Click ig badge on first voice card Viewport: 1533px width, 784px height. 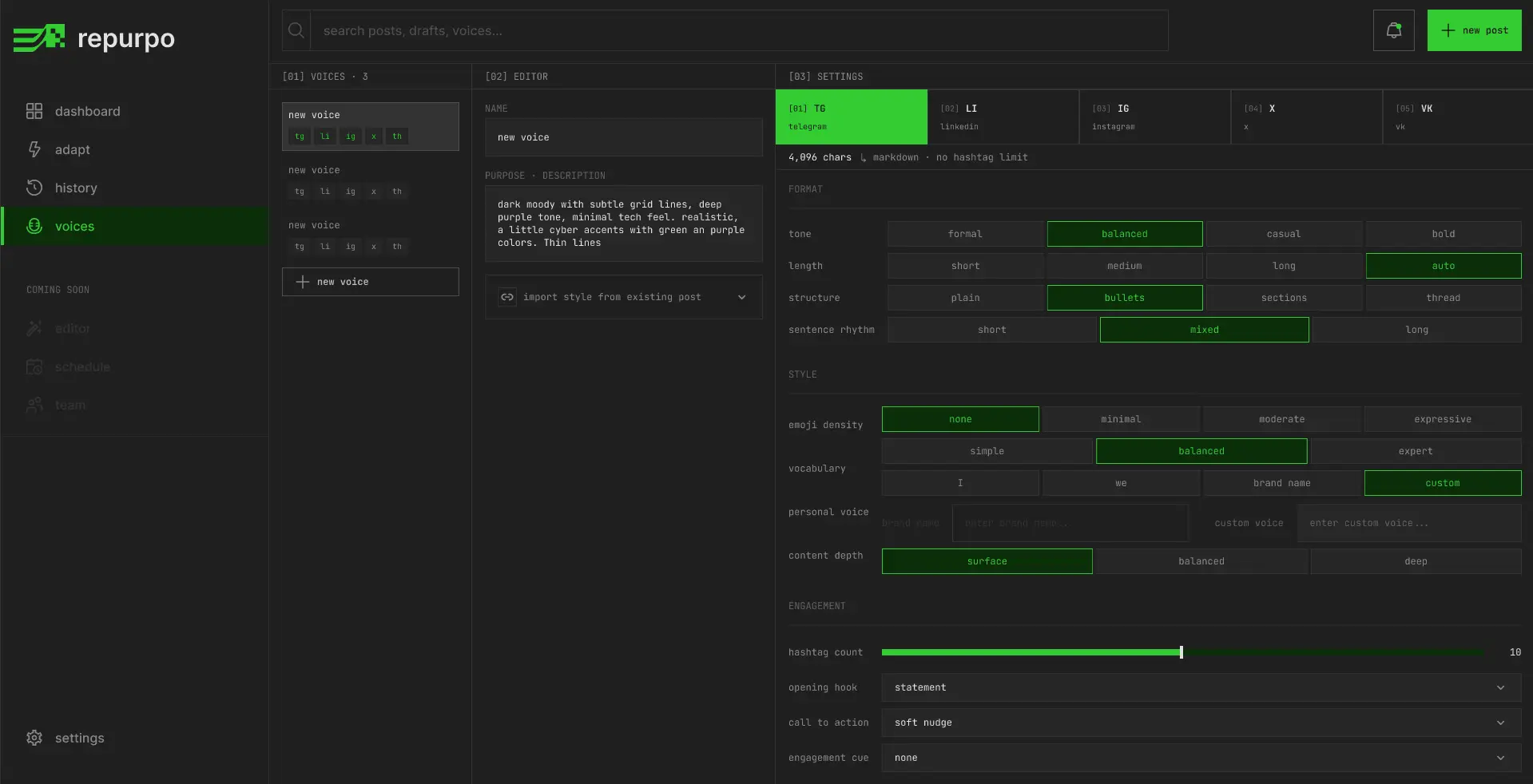coord(351,137)
